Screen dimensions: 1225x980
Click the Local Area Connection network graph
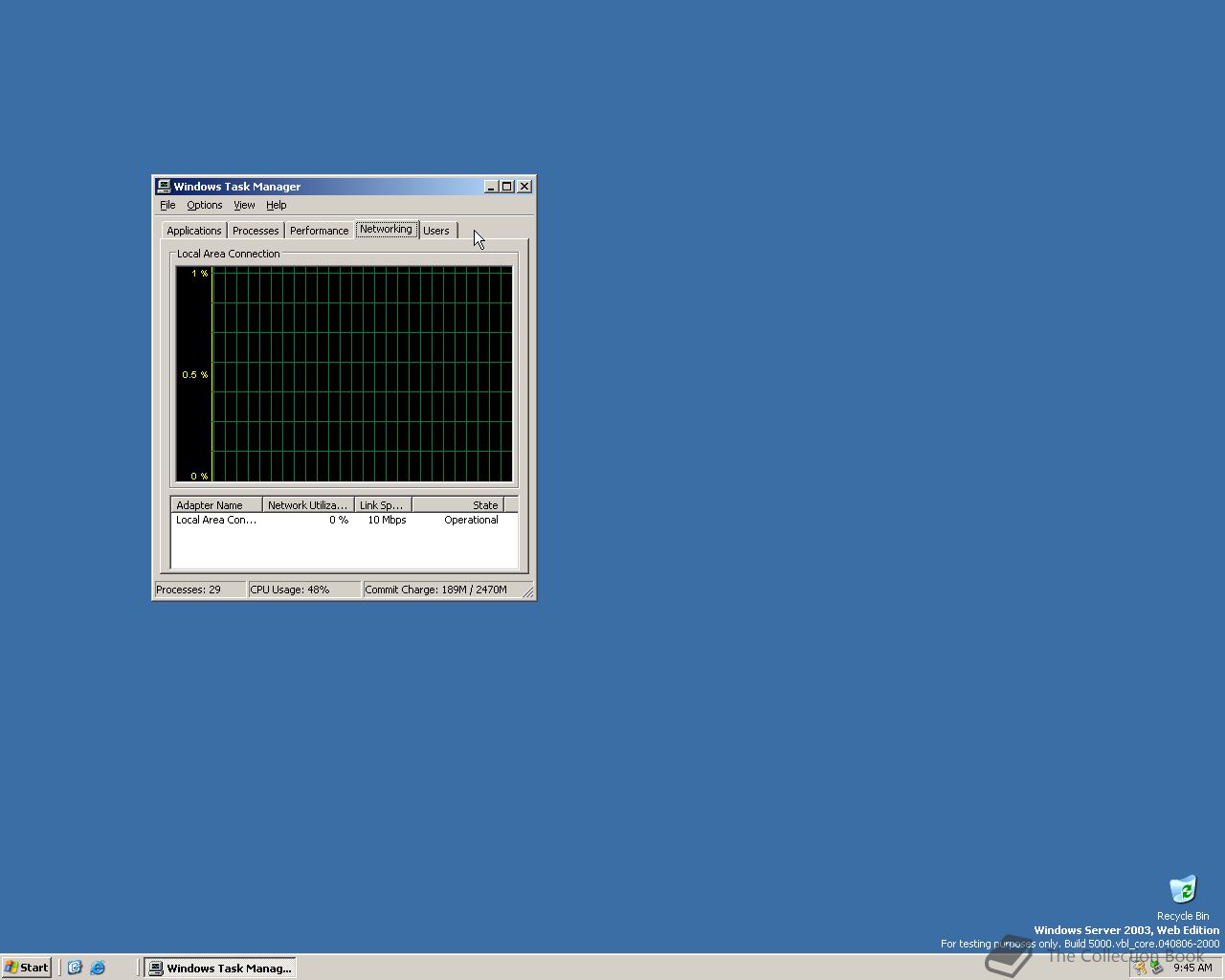coord(344,374)
